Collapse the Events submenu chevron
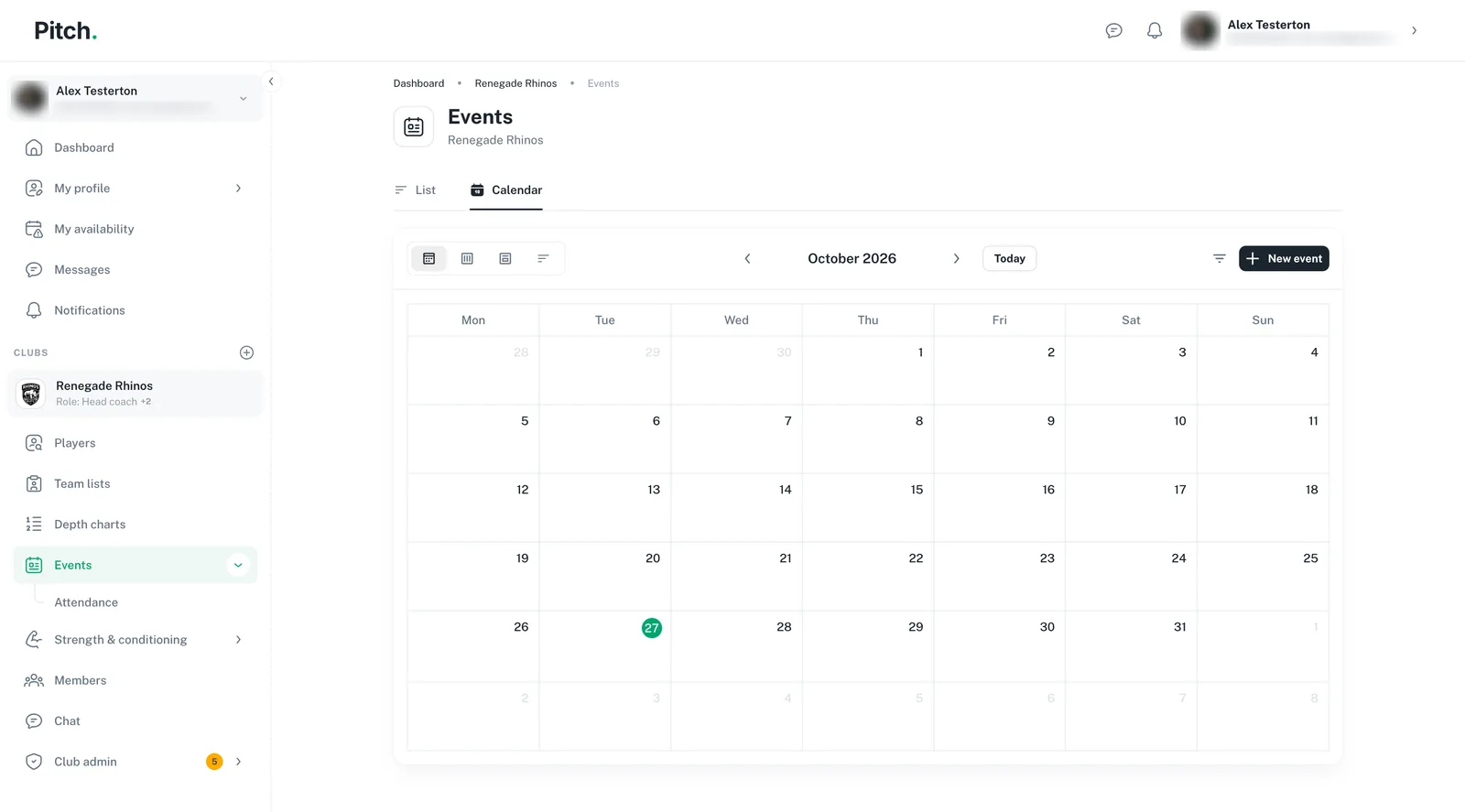The height and width of the screenshot is (812, 1465). click(x=238, y=566)
